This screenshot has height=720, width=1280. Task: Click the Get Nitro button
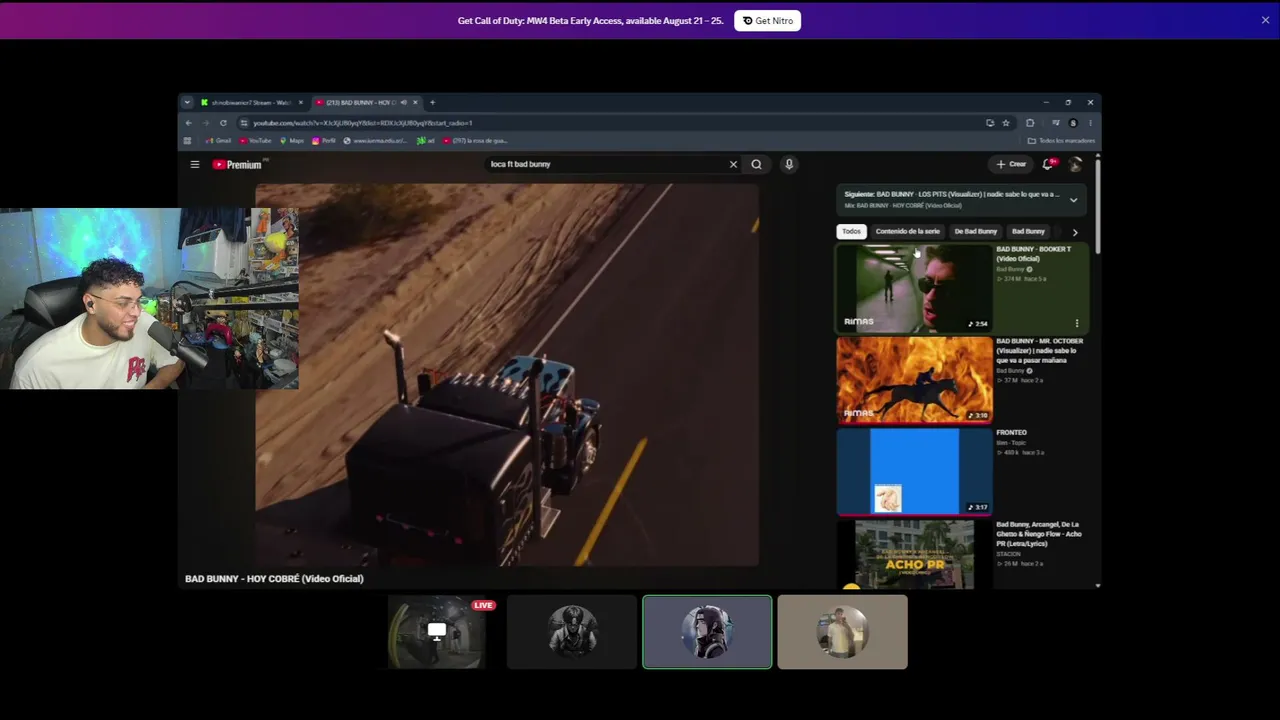click(767, 20)
